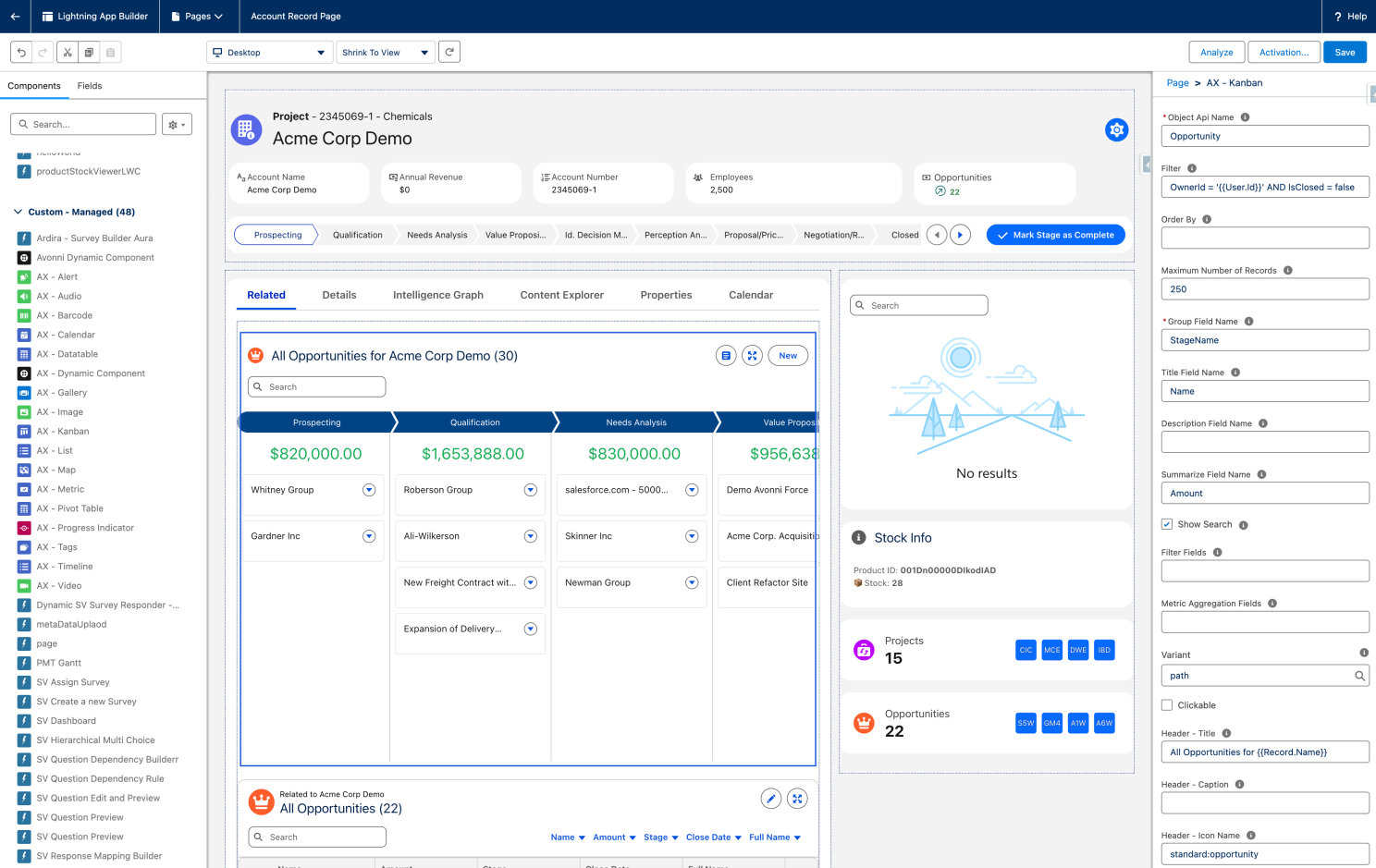The height and width of the screenshot is (868, 1376).
Task: Select AX - Kanban component in list
Action: point(63,432)
